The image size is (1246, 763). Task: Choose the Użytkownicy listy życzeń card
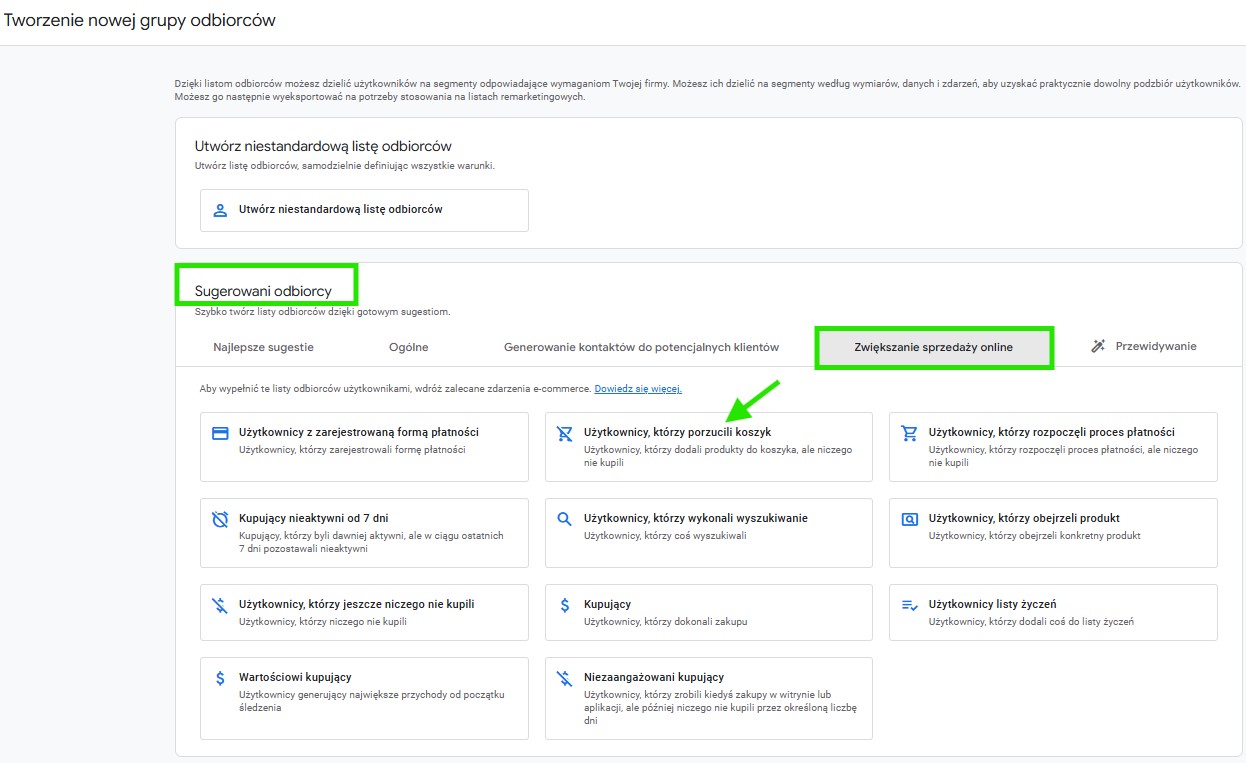point(1053,612)
